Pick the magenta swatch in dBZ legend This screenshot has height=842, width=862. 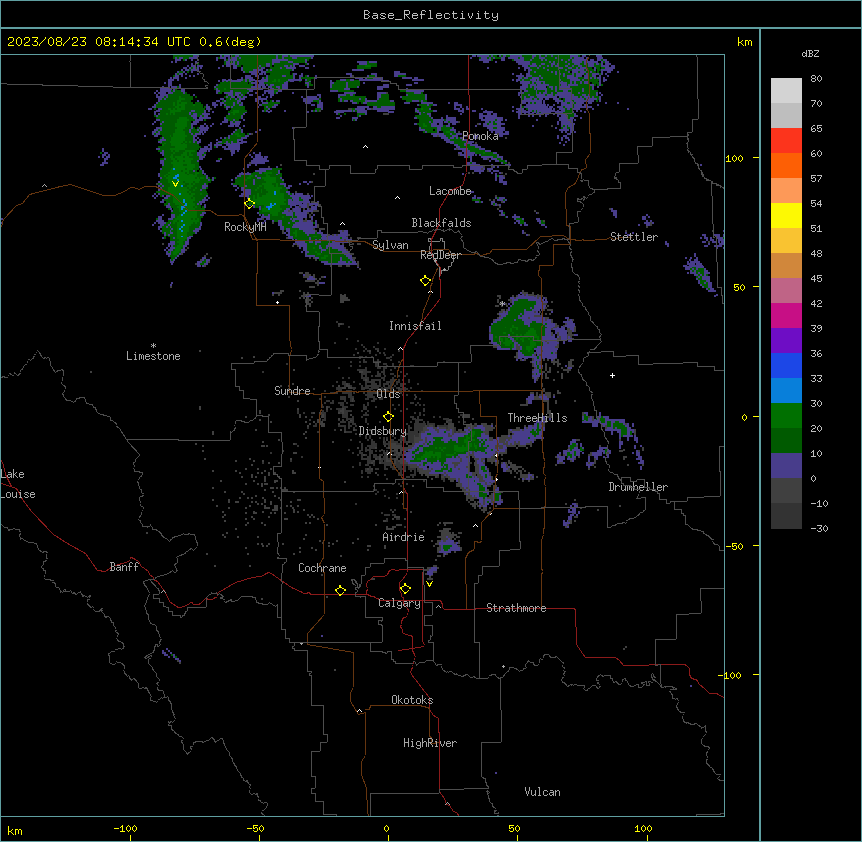coord(786,315)
